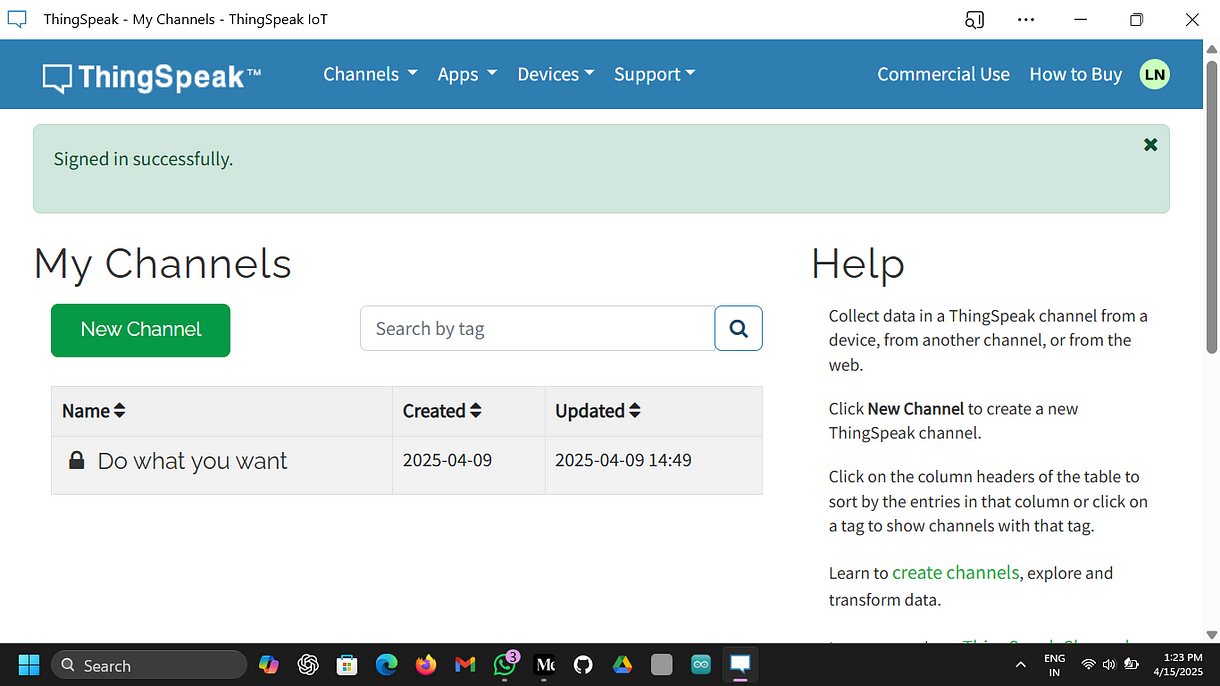Expand the Support dropdown menu

pyautogui.click(x=654, y=74)
